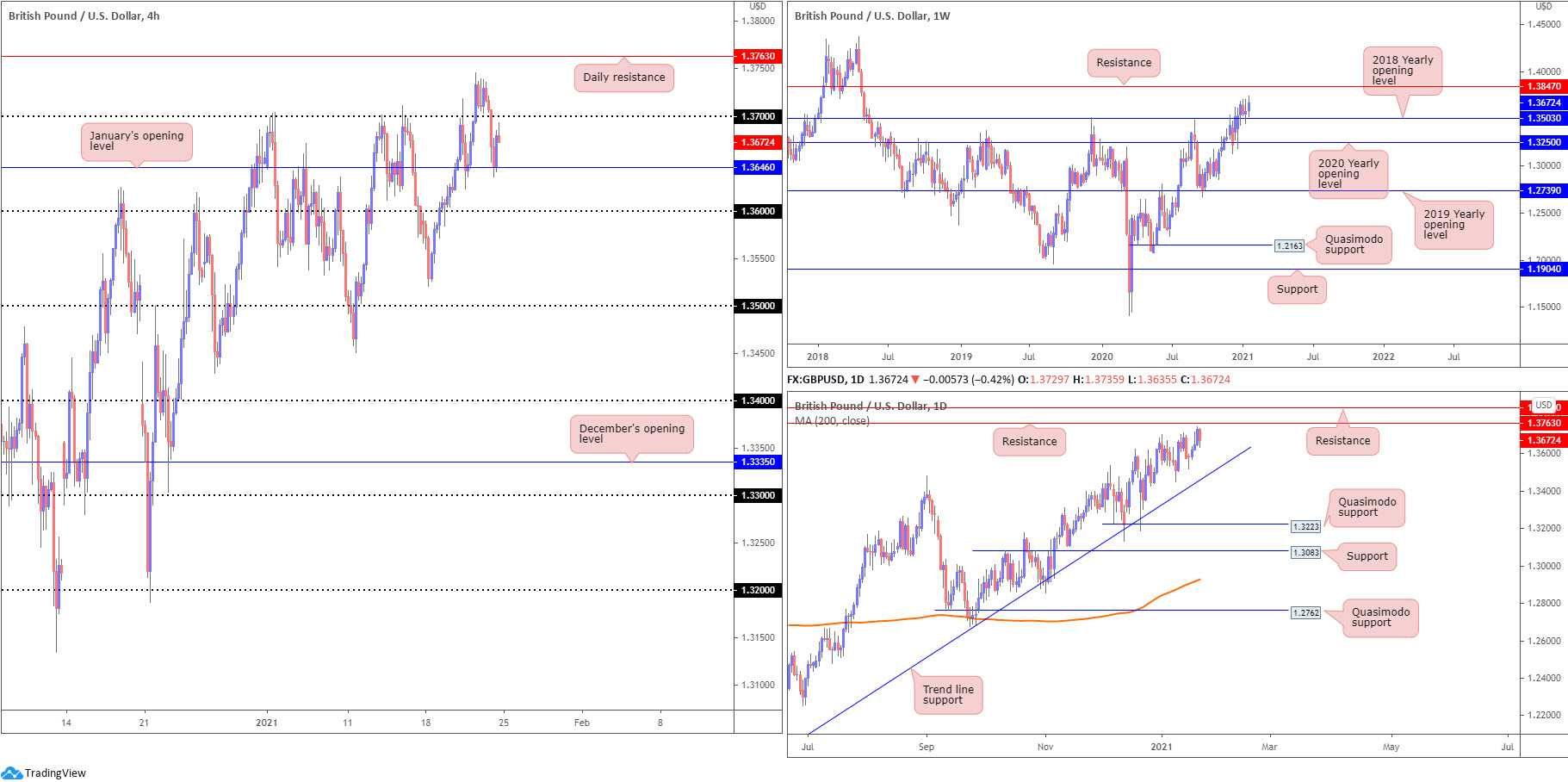
Task: Click the 'Feb' date on 4h time axis
Action: [582, 723]
